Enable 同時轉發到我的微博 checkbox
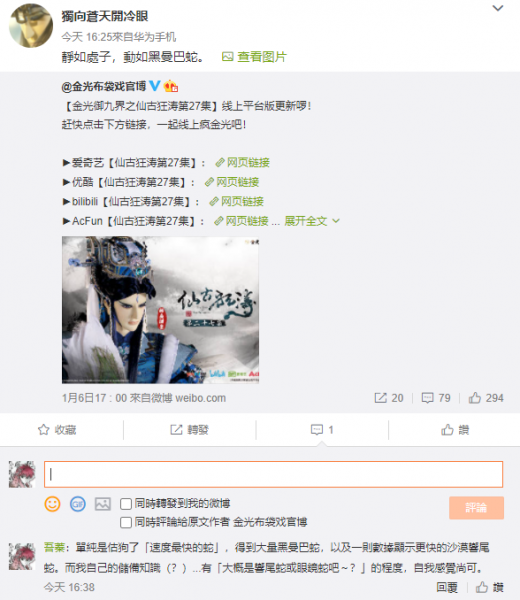Image resolution: width=520 pixels, height=600 pixels. coord(126,504)
